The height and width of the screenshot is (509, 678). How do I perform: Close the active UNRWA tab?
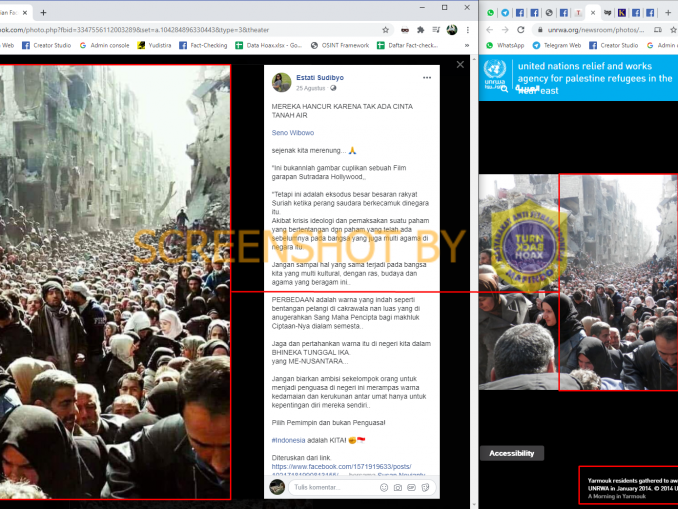click(x=593, y=13)
